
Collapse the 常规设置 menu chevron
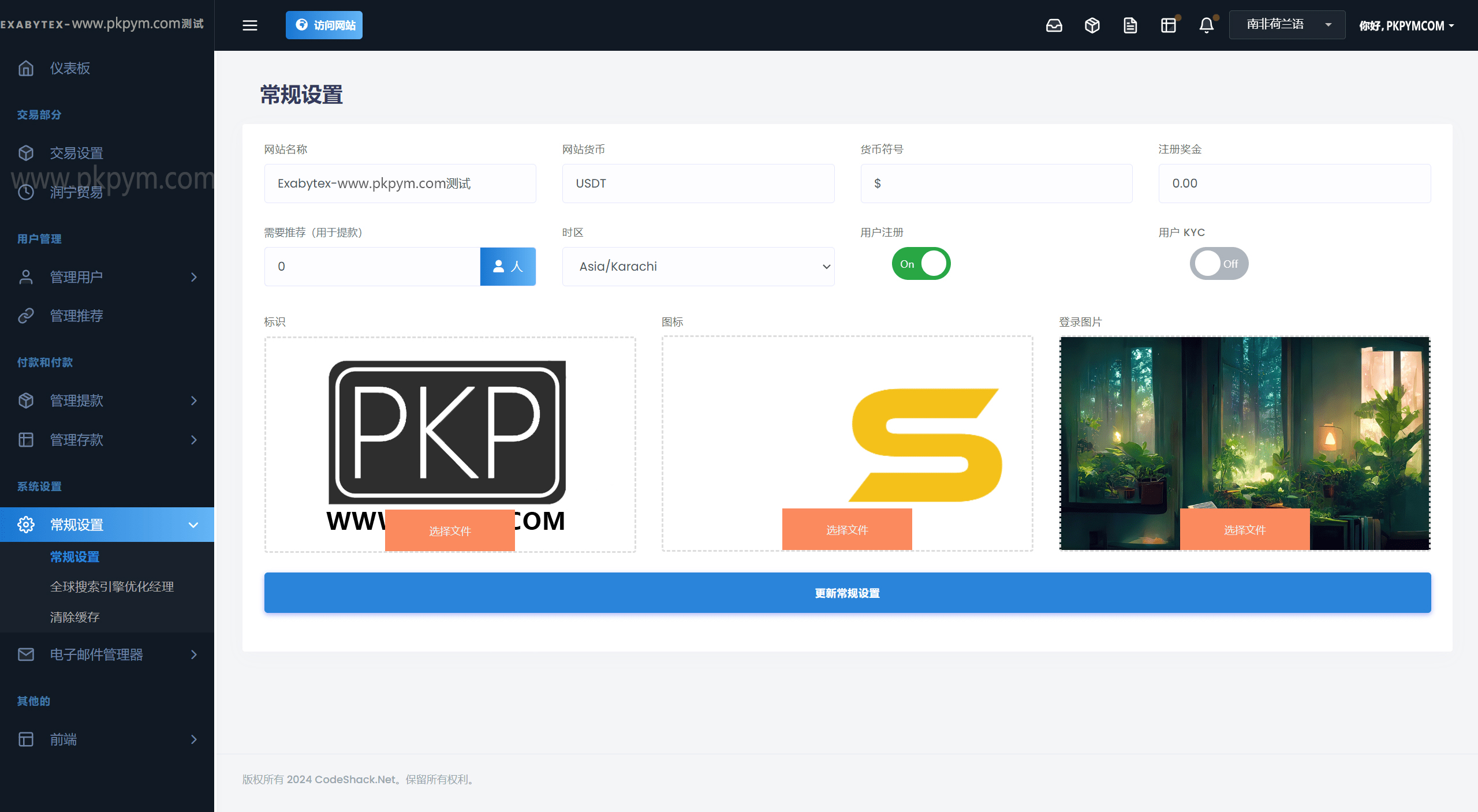click(193, 525)
